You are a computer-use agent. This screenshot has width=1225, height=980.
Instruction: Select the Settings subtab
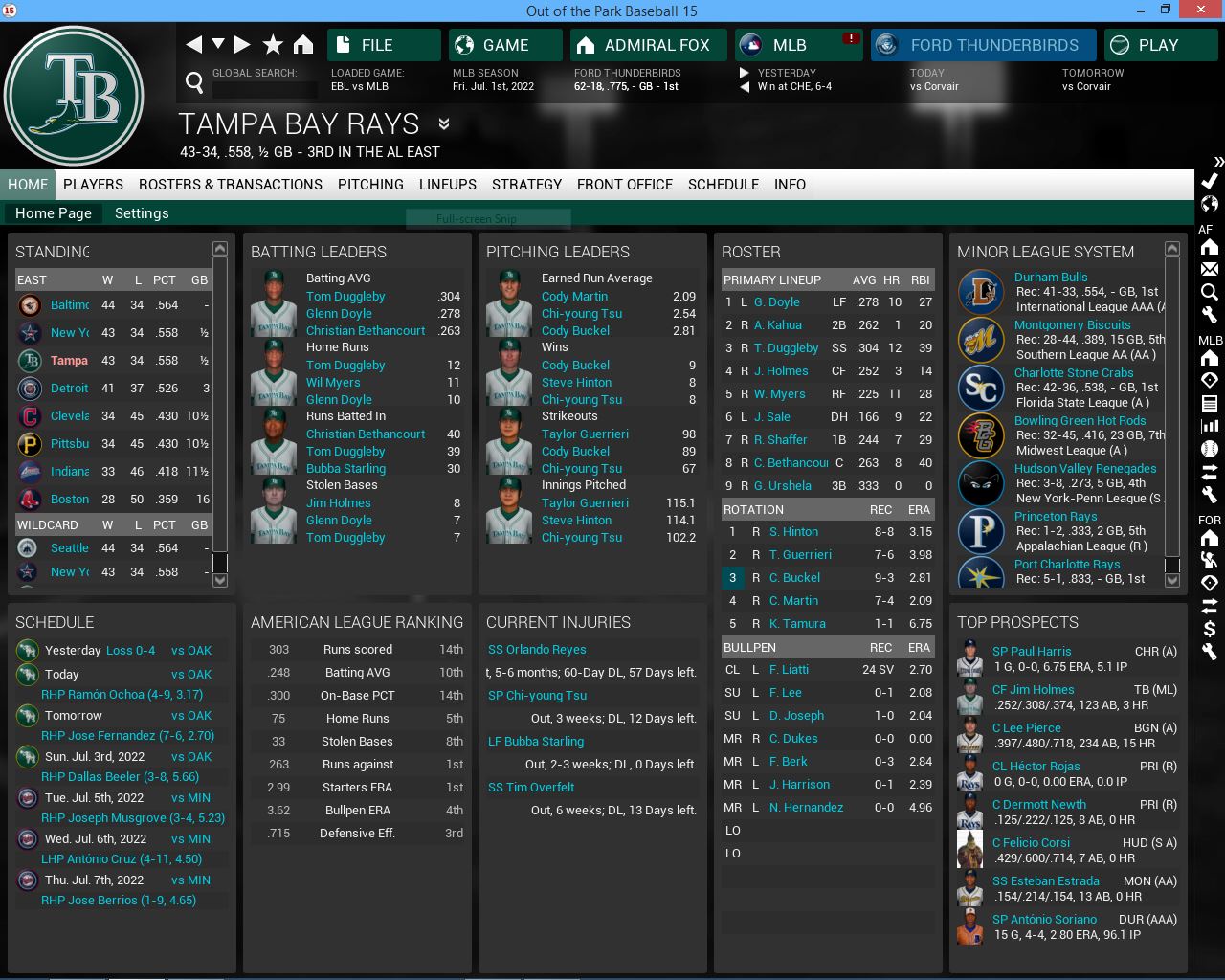[142, 213]
